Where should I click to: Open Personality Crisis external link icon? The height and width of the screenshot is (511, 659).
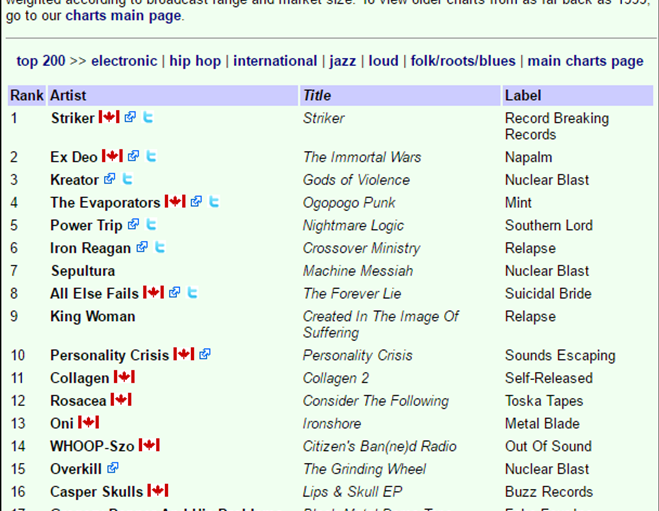(x=205, y=355)
